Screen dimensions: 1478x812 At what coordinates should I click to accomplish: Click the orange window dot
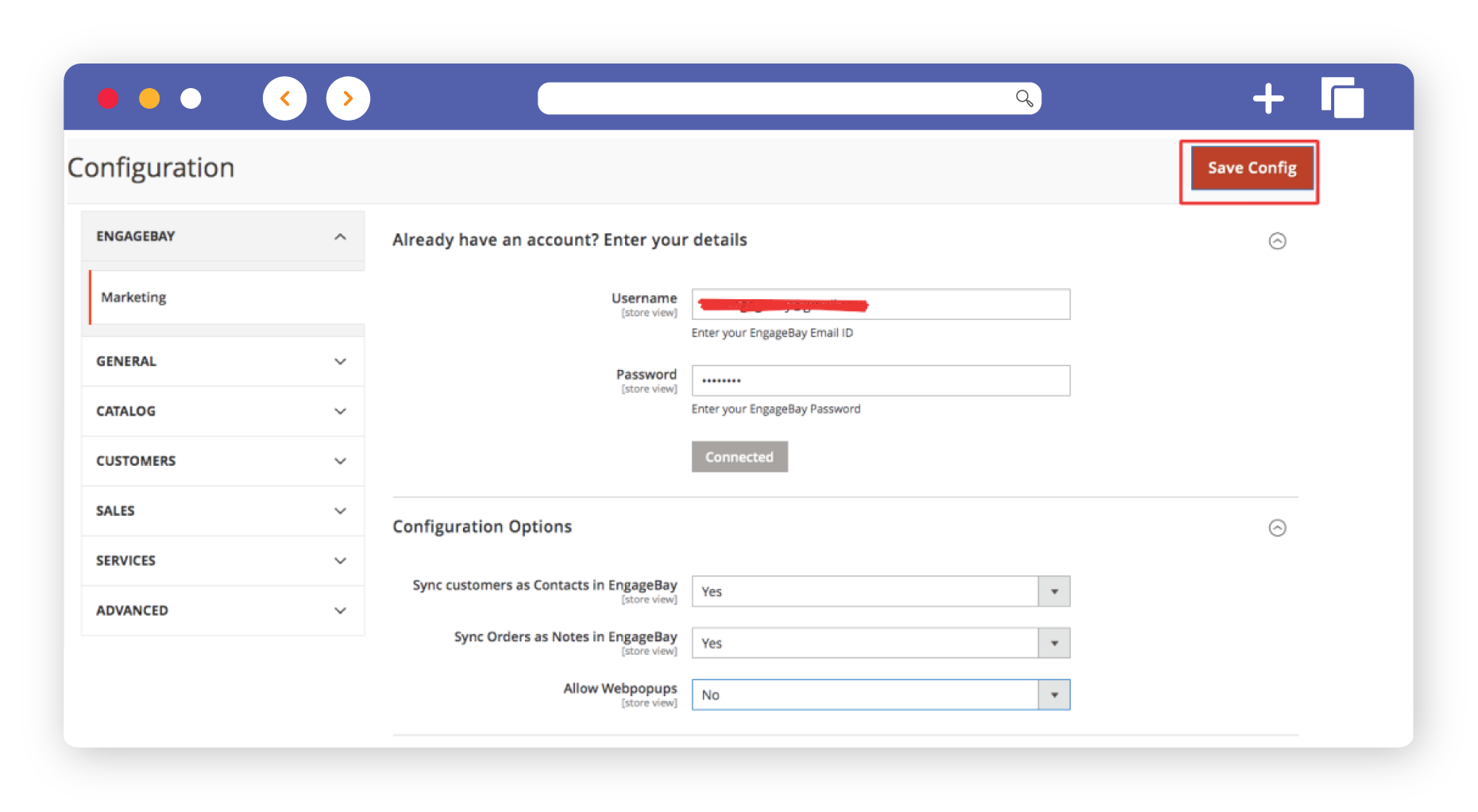pyautogui.click(x=149, y=98)
